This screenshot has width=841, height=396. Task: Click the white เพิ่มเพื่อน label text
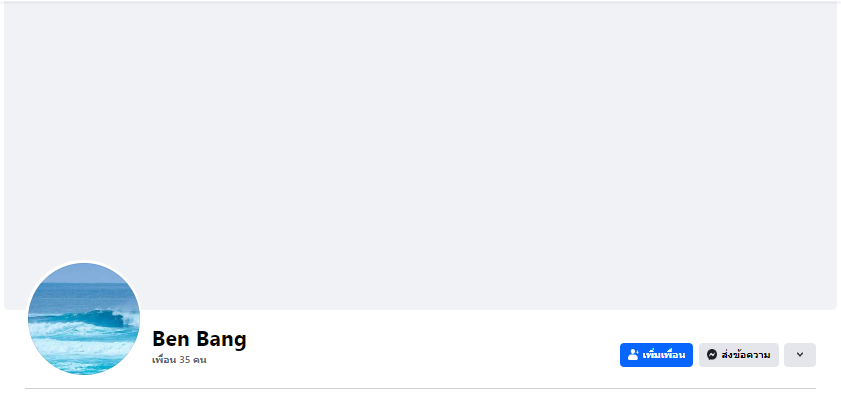point(663,355)
